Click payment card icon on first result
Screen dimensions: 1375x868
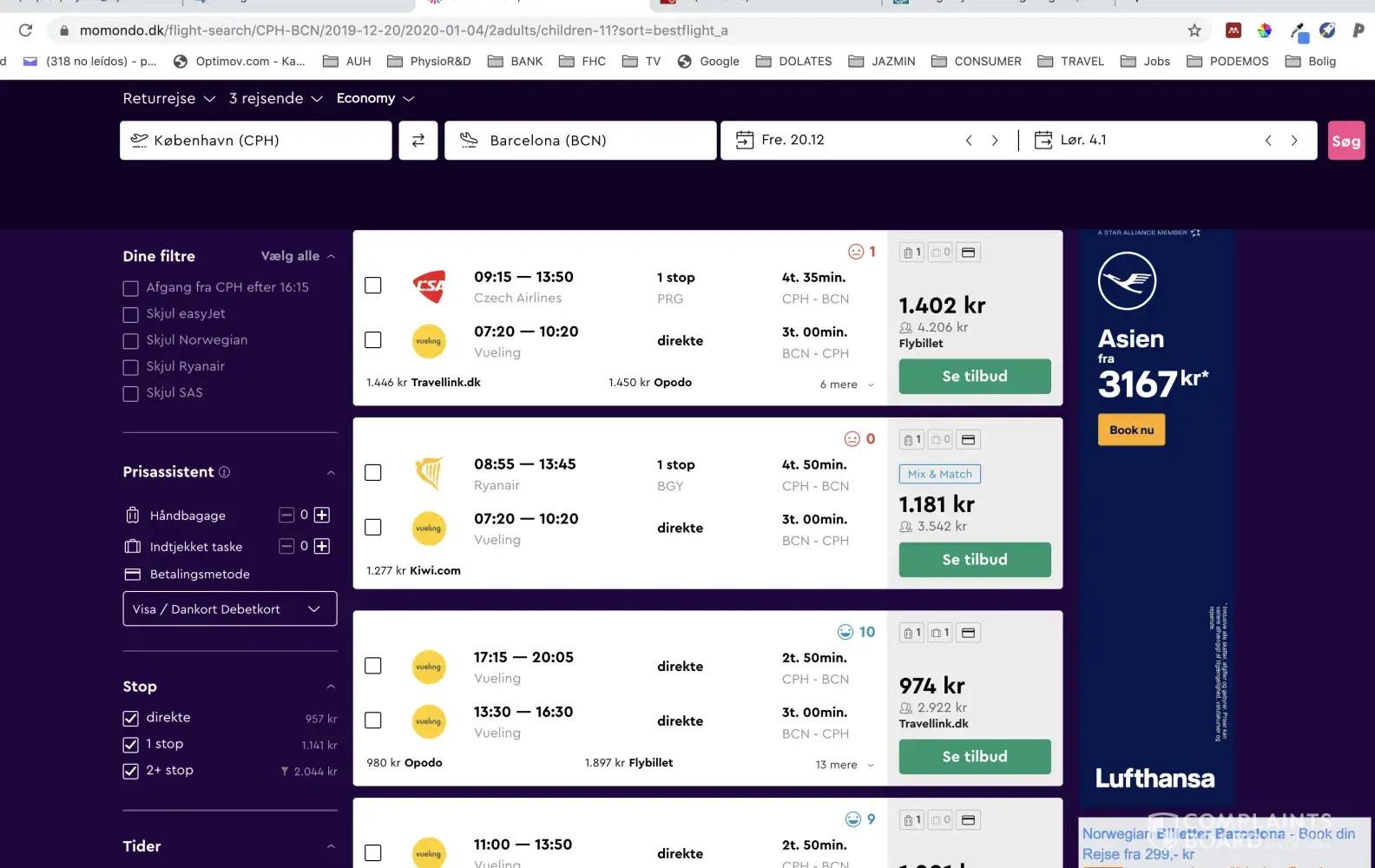[x=969, y=253]
